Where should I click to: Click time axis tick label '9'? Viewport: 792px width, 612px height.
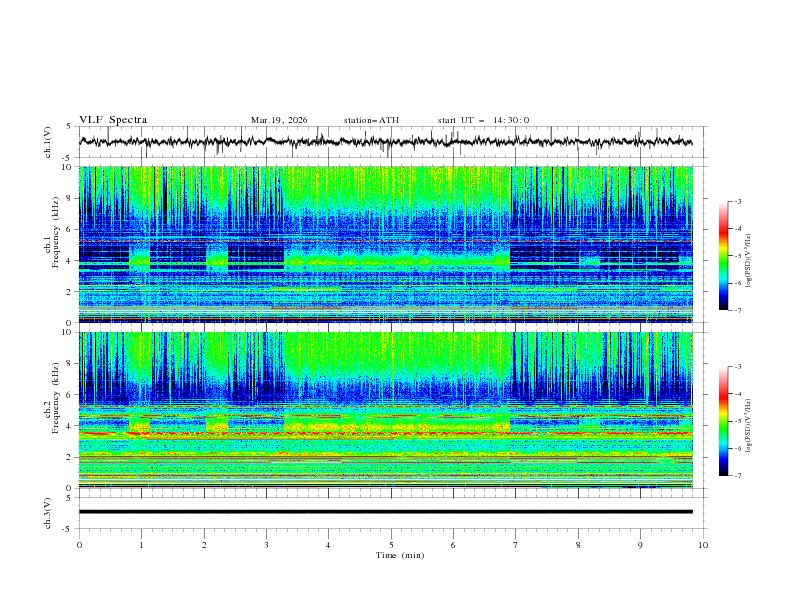coord(640,545)
